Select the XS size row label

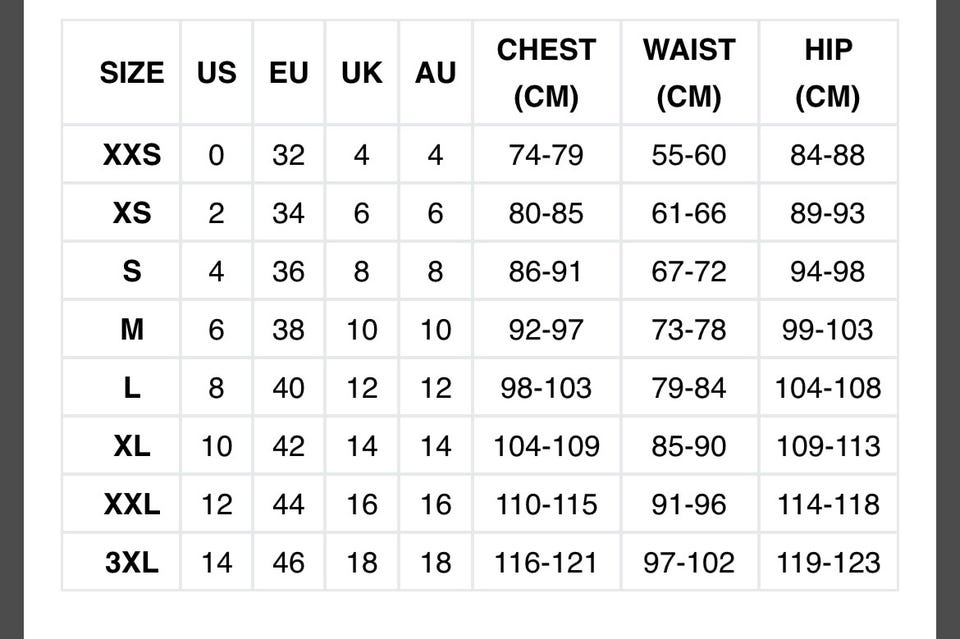pyautogui.click(x=131, y=213)
